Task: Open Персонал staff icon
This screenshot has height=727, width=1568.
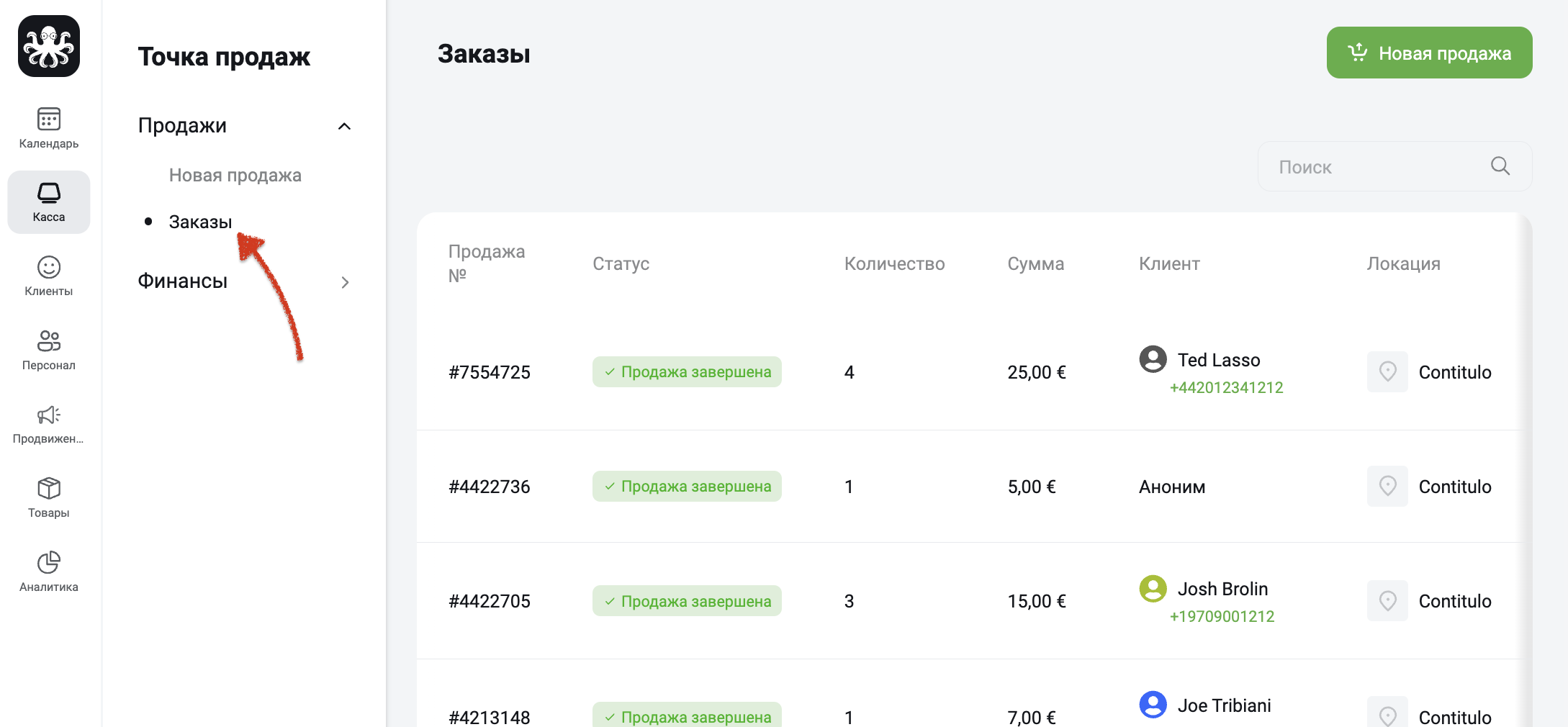Action: click(49, 340)
